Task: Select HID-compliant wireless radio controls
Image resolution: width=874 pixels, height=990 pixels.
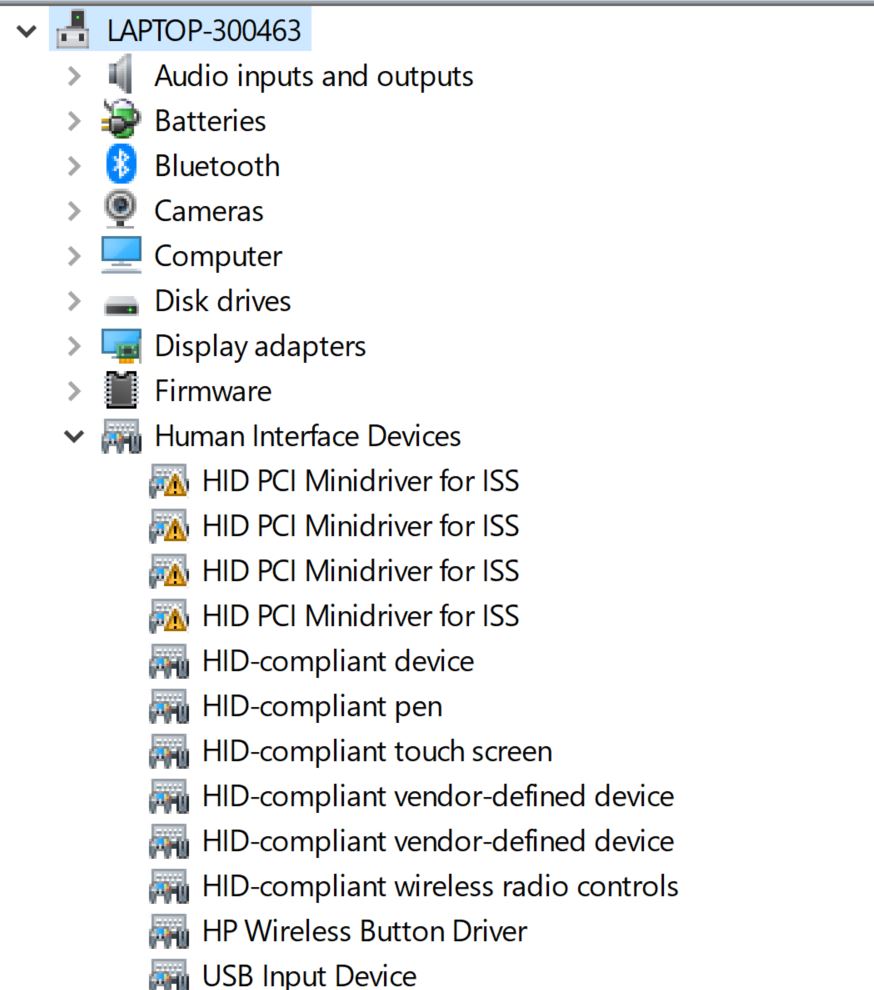Action: 440,886
